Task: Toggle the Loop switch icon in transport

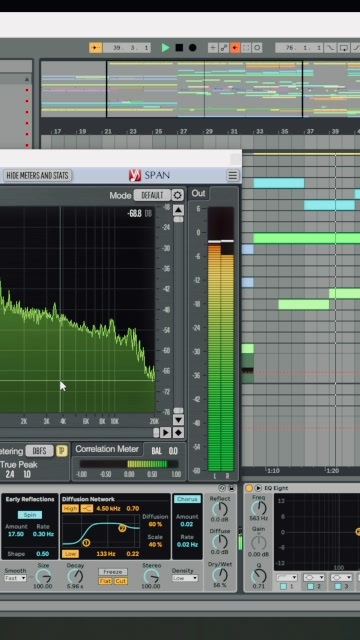Action: 344,48
